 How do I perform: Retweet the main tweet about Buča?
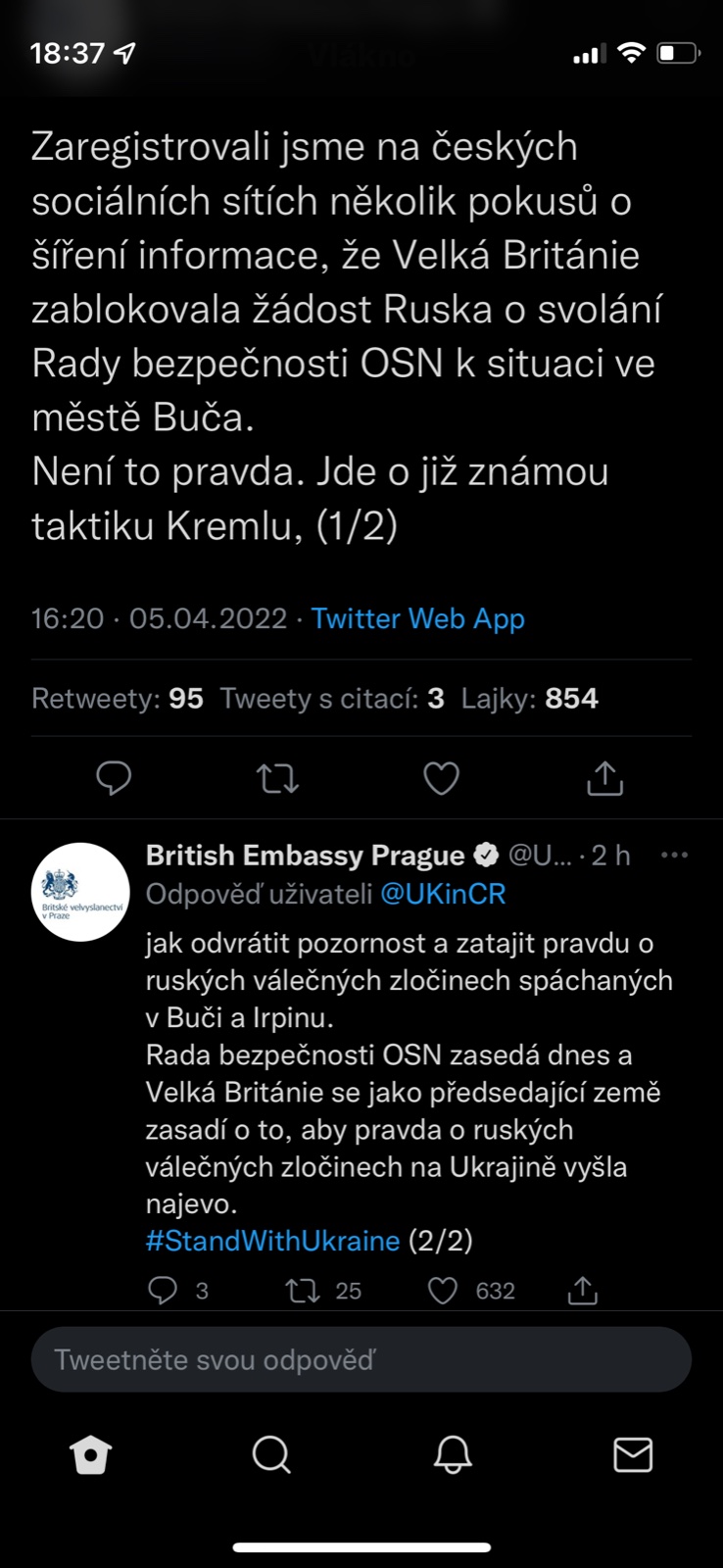pos(277,778)
